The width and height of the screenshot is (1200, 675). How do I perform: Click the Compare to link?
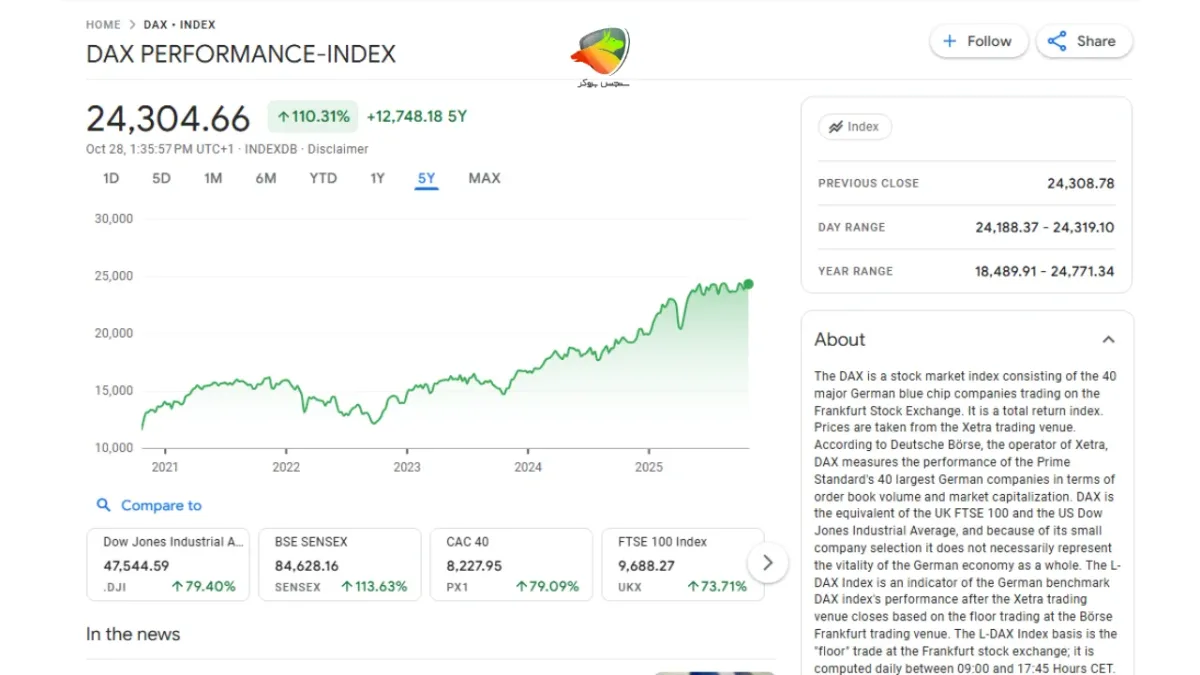(161, 505)
